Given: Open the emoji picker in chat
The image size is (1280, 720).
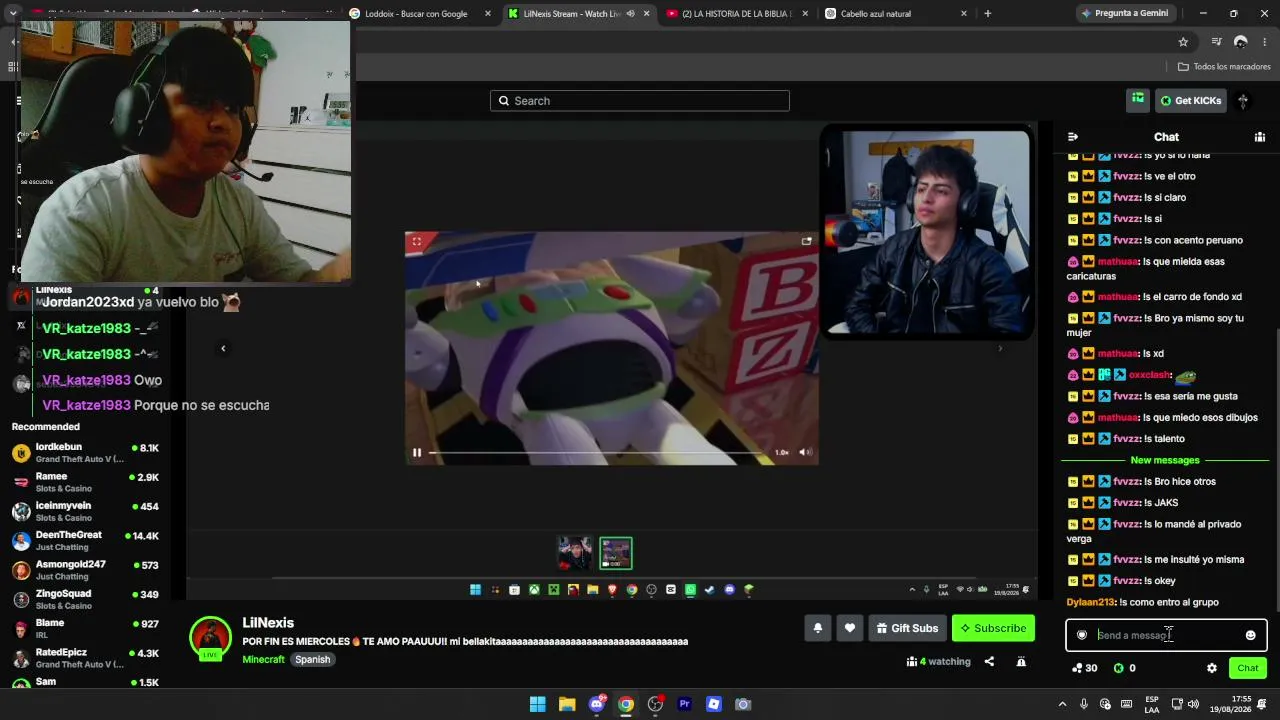Looking at the screenshot, I should (x=1250, y=635).
